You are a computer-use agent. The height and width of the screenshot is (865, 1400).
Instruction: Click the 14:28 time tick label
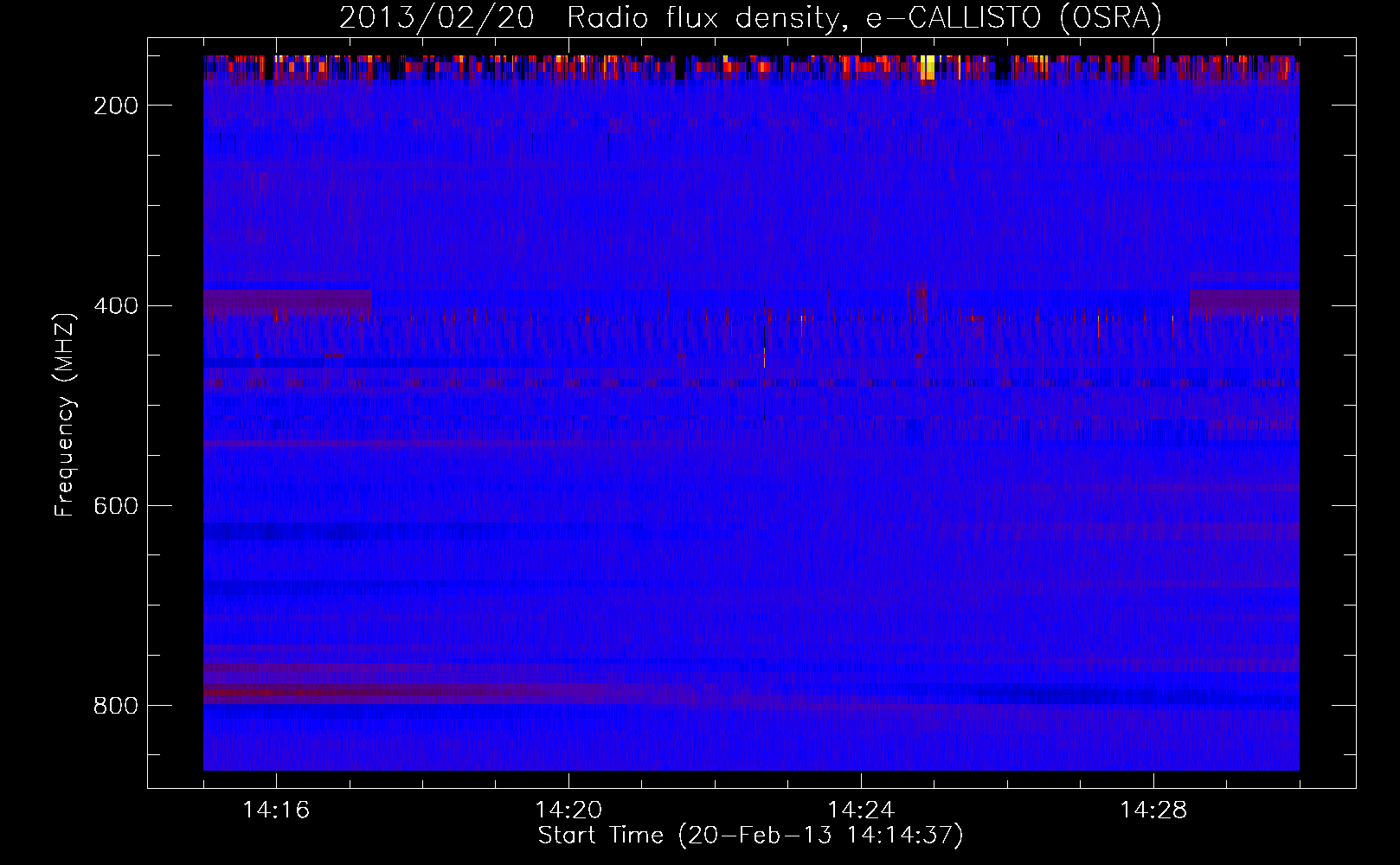point(1153,811)
